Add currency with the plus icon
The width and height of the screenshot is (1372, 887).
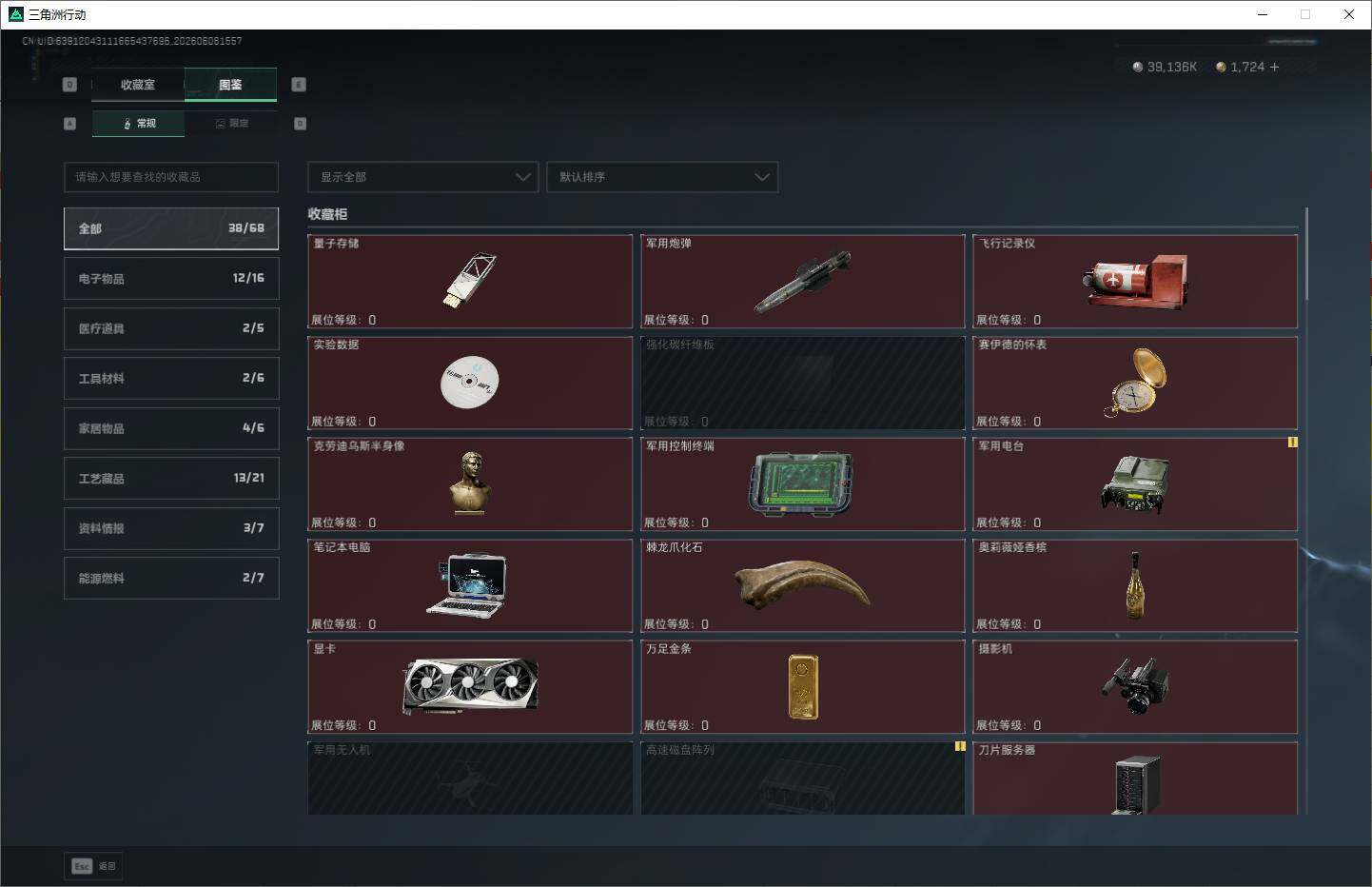tap(1274, 67)
